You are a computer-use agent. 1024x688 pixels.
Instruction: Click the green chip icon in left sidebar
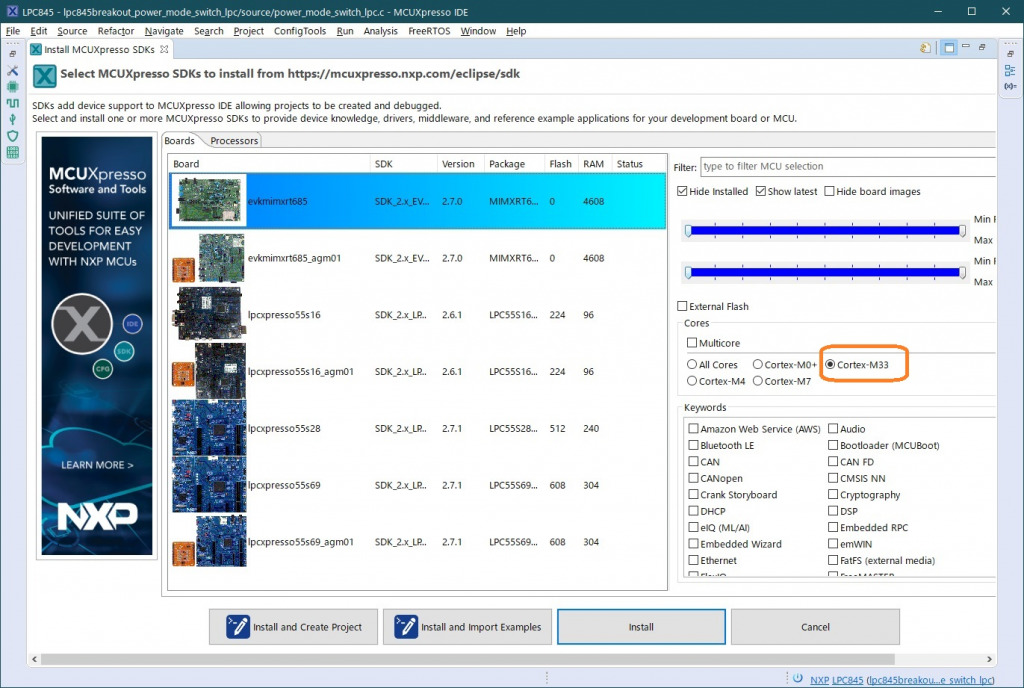click(13, 87)
